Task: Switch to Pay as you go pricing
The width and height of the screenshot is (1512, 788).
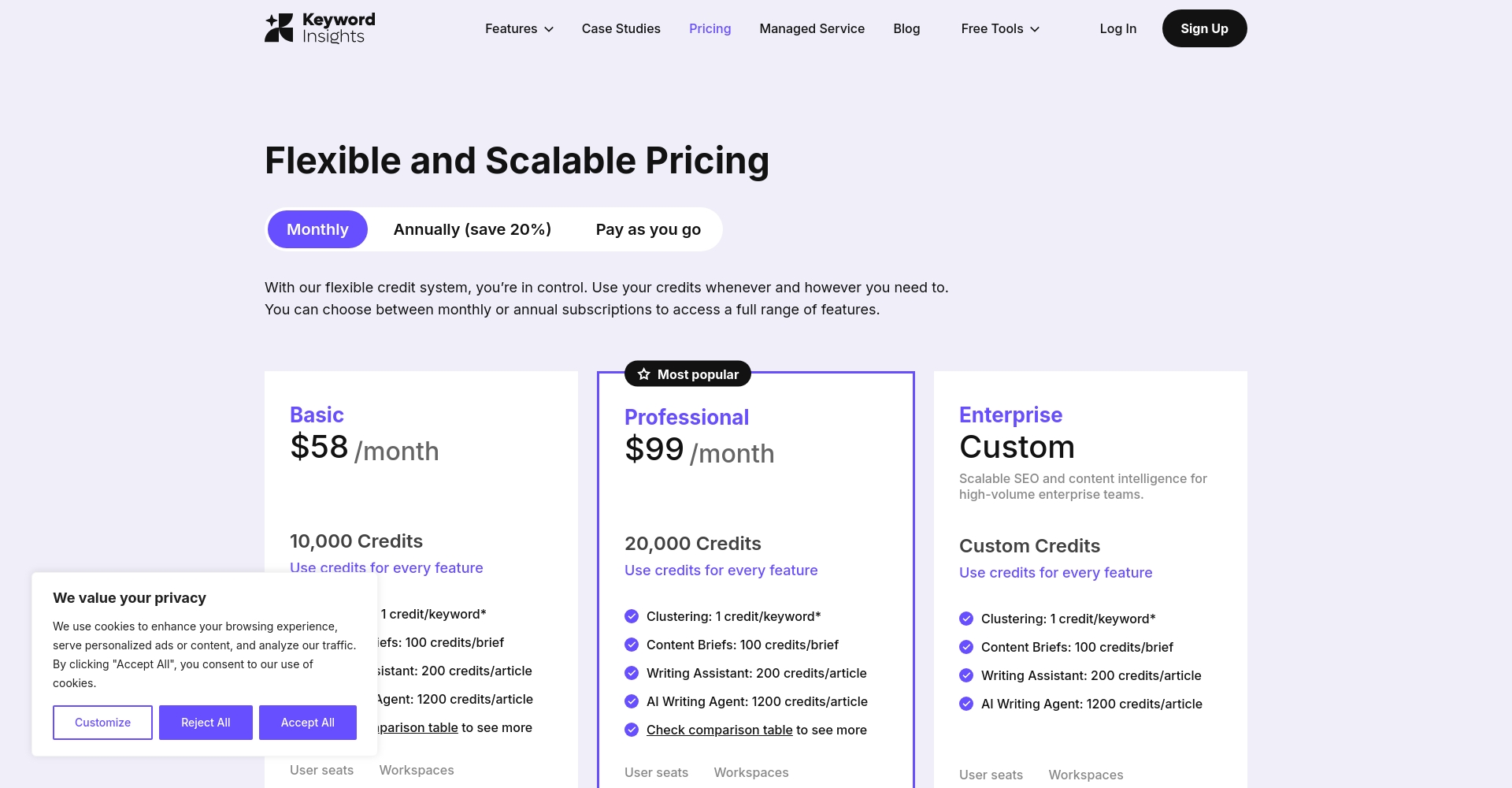Action: (x=648, y=229)
